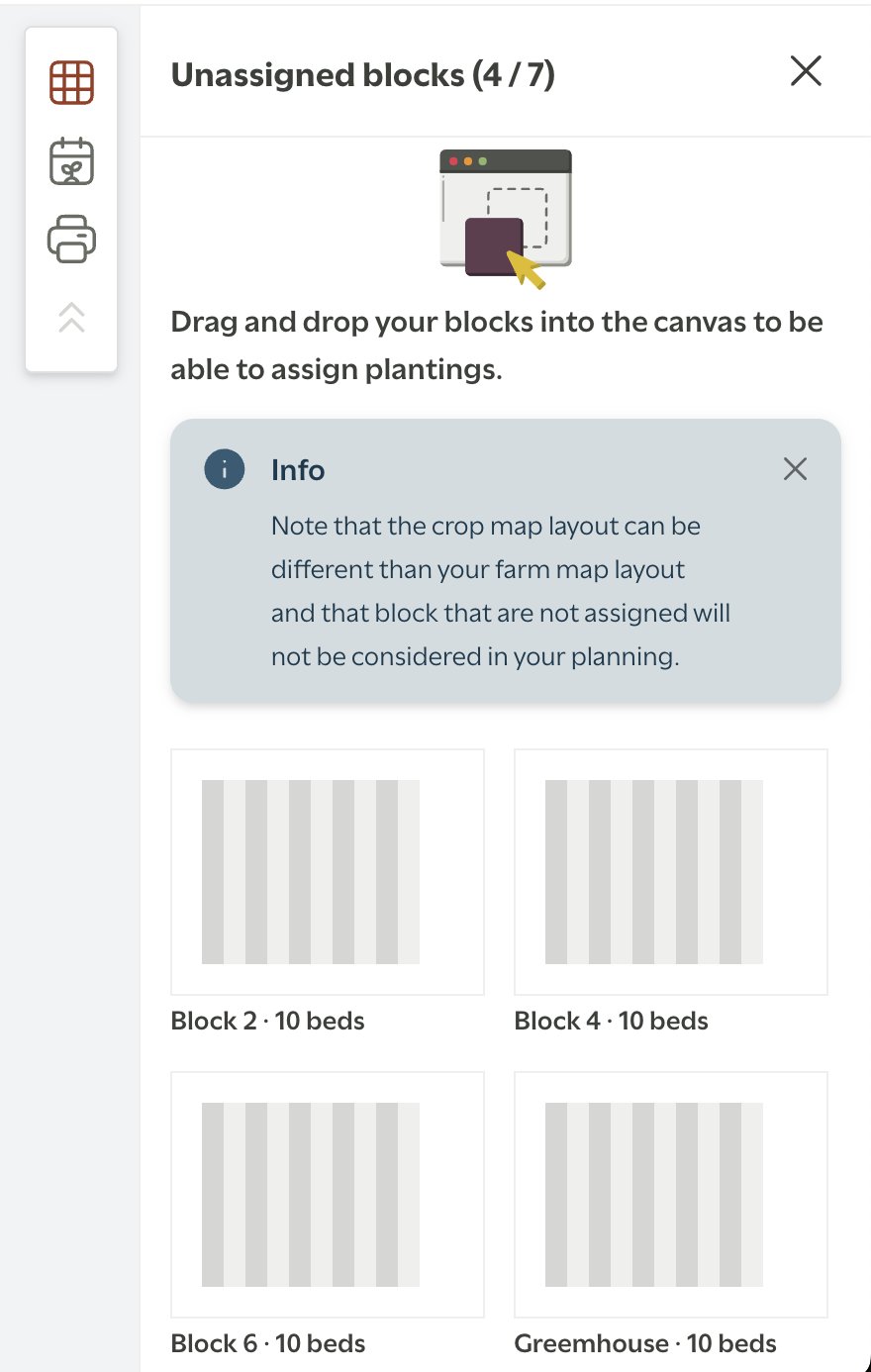Click the blue info circle icon
Viewport: 871px width, 1372px height.
pos(225,469)
